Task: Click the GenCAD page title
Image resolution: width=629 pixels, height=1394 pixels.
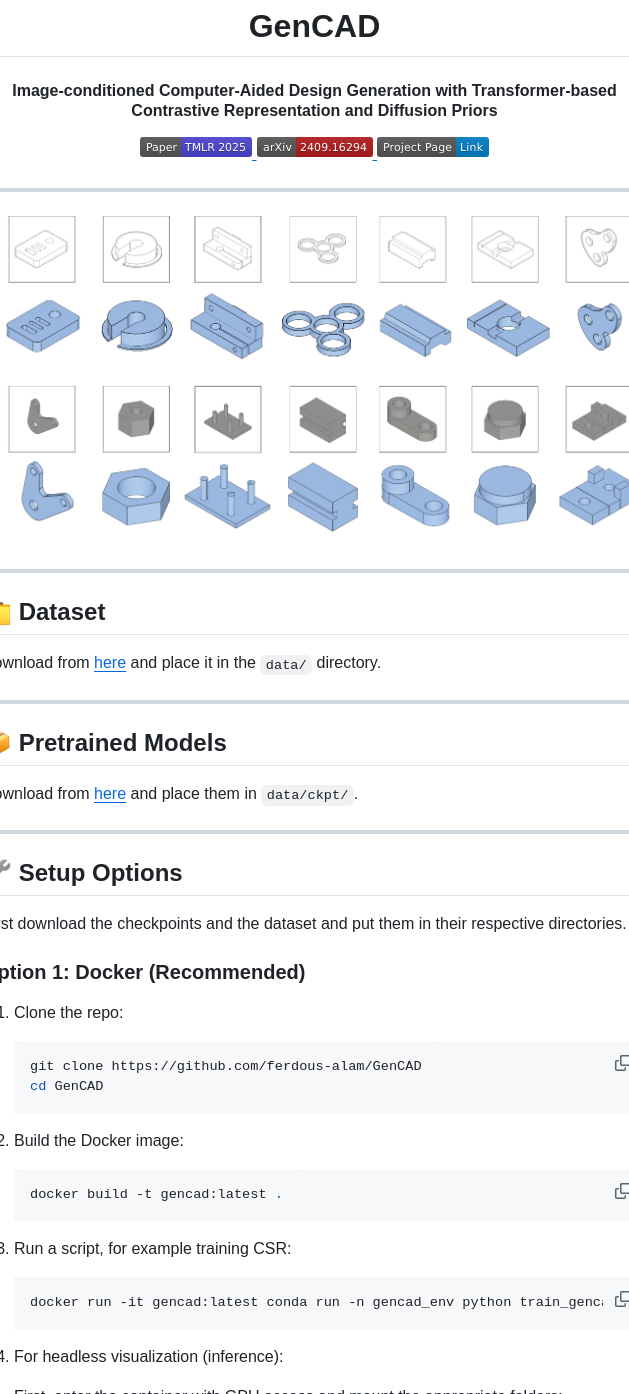Action: pos(314,26)
